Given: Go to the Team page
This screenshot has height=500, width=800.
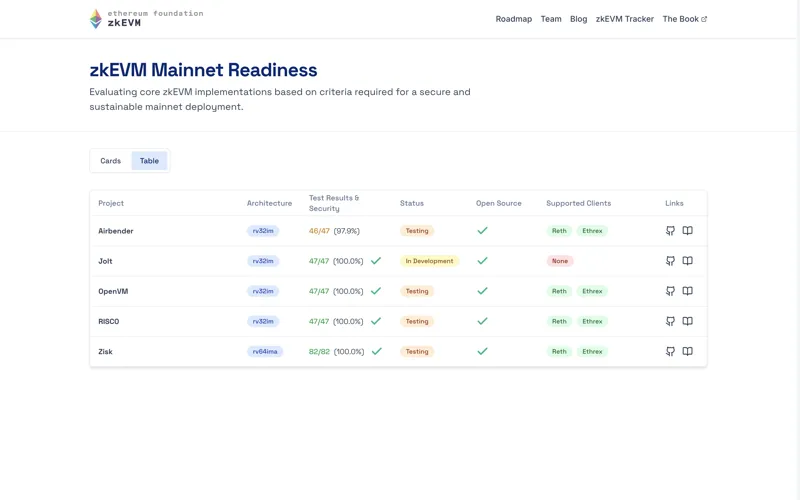Looking at the screenshot, I should point(551,19).
